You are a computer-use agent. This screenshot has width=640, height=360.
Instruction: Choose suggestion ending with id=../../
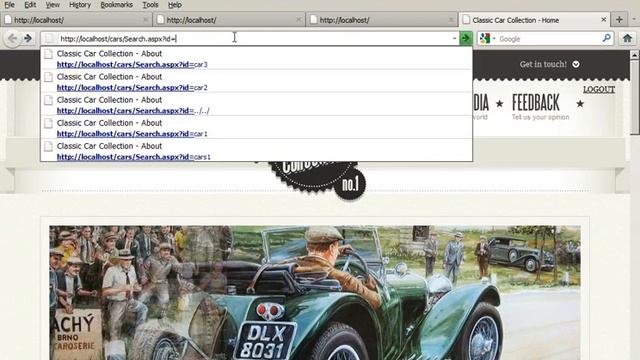tap(256, 104)
